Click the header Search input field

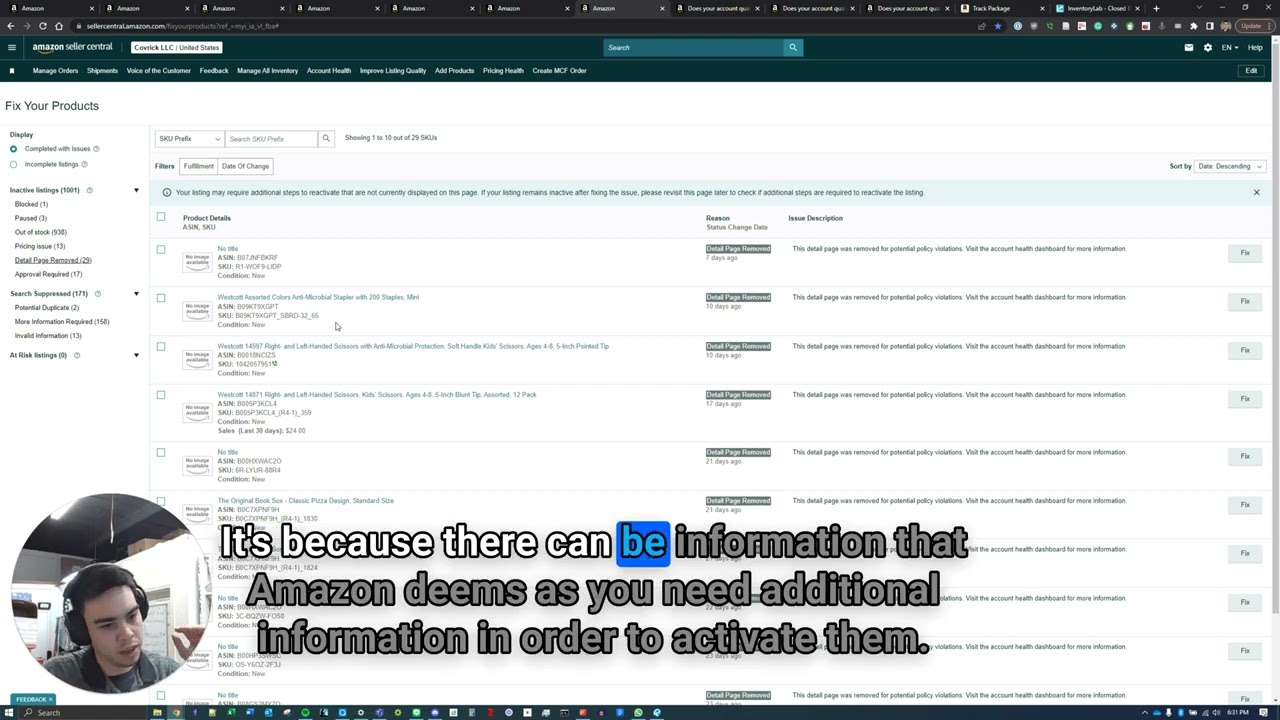point(694,47)
